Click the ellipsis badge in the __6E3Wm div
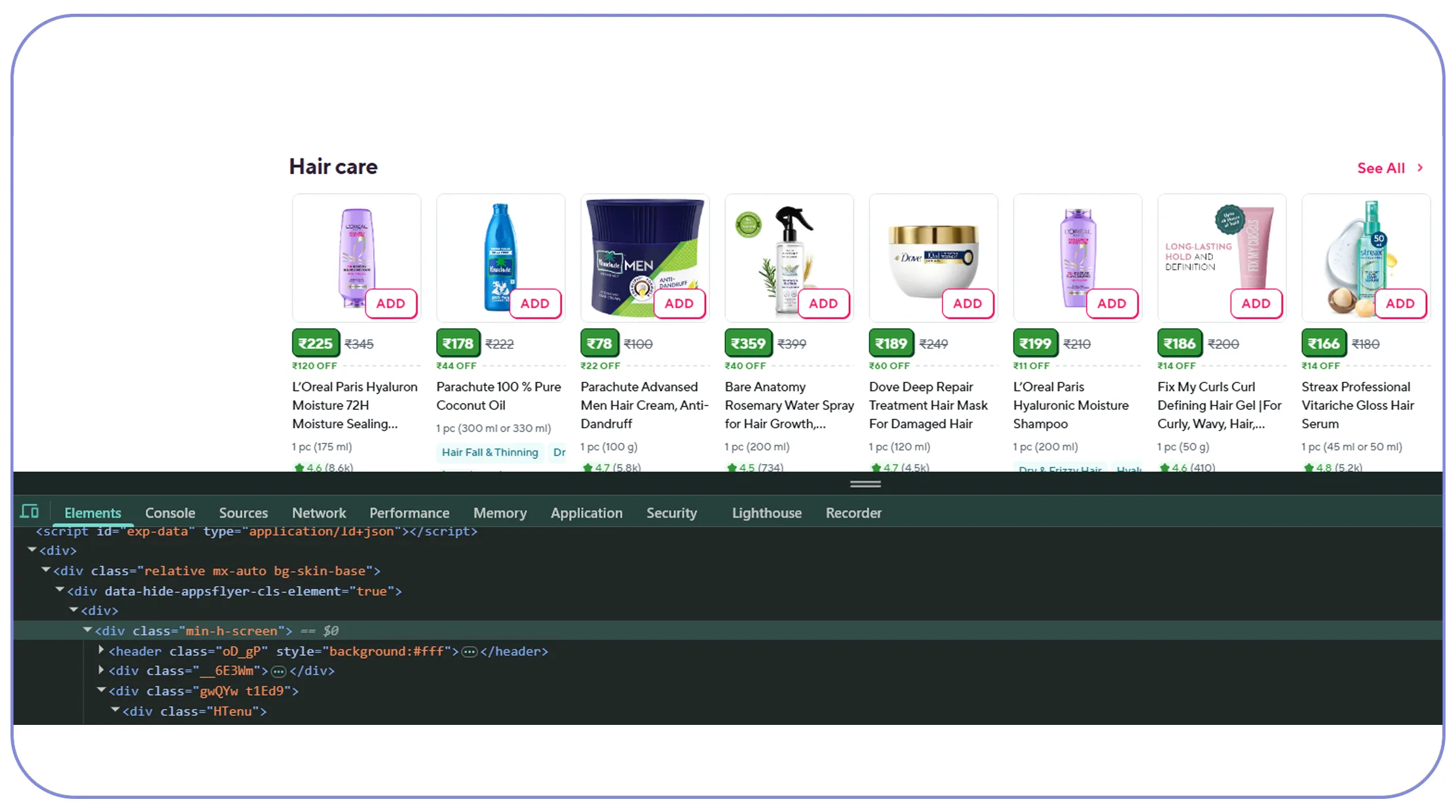Screen dimensions: 1456x812 (279, 671)
